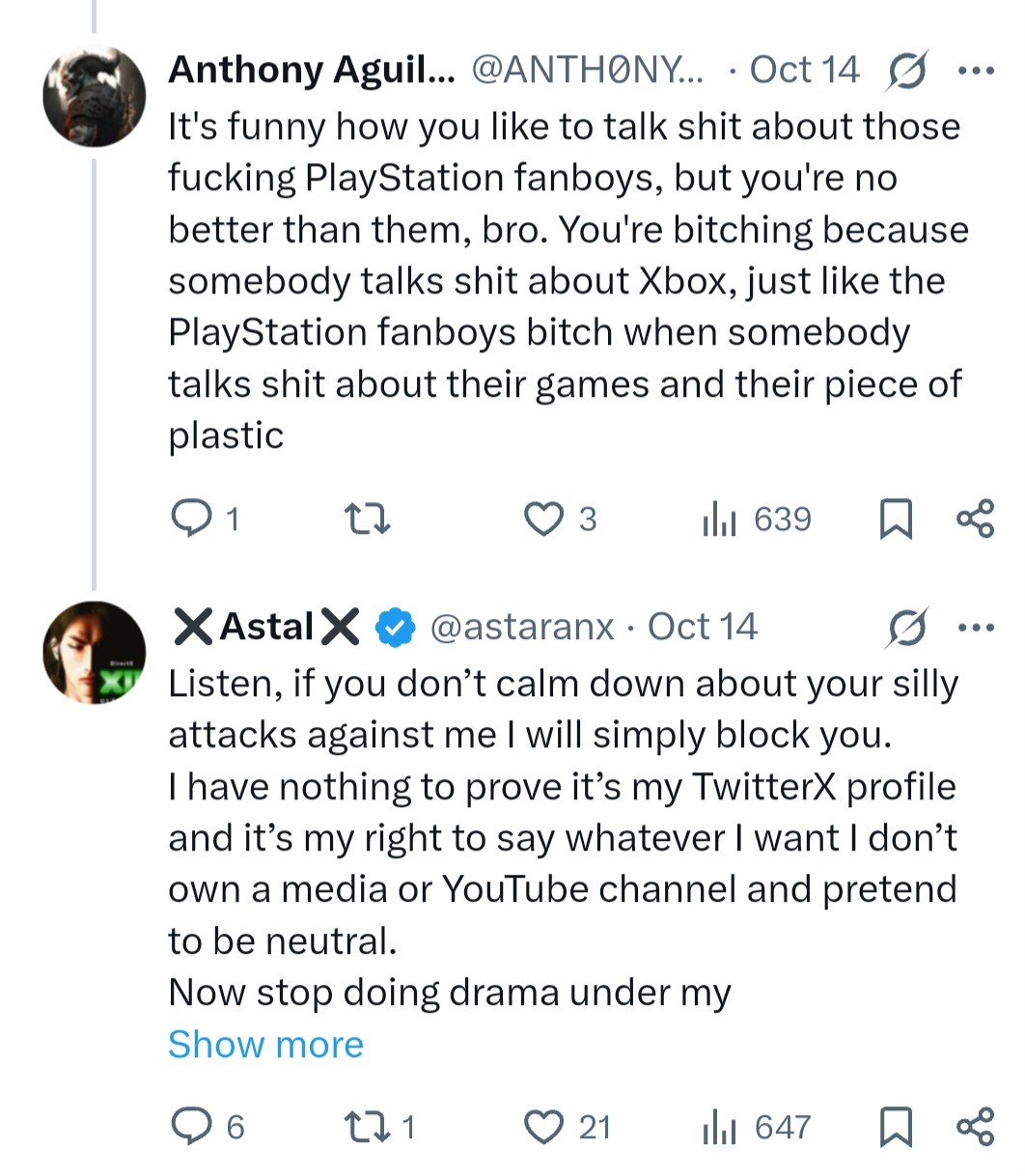Open Anthony Aguil's profile picture
The image size is (1025, 1176).
(95, 96)
